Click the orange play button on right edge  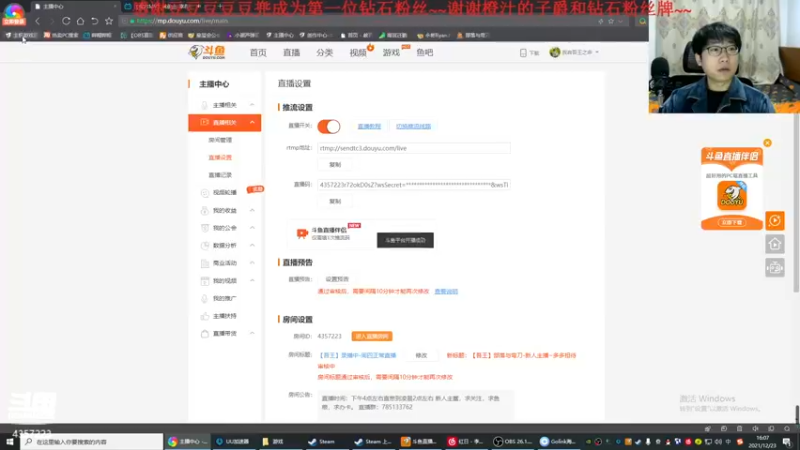tap(774, 220)
